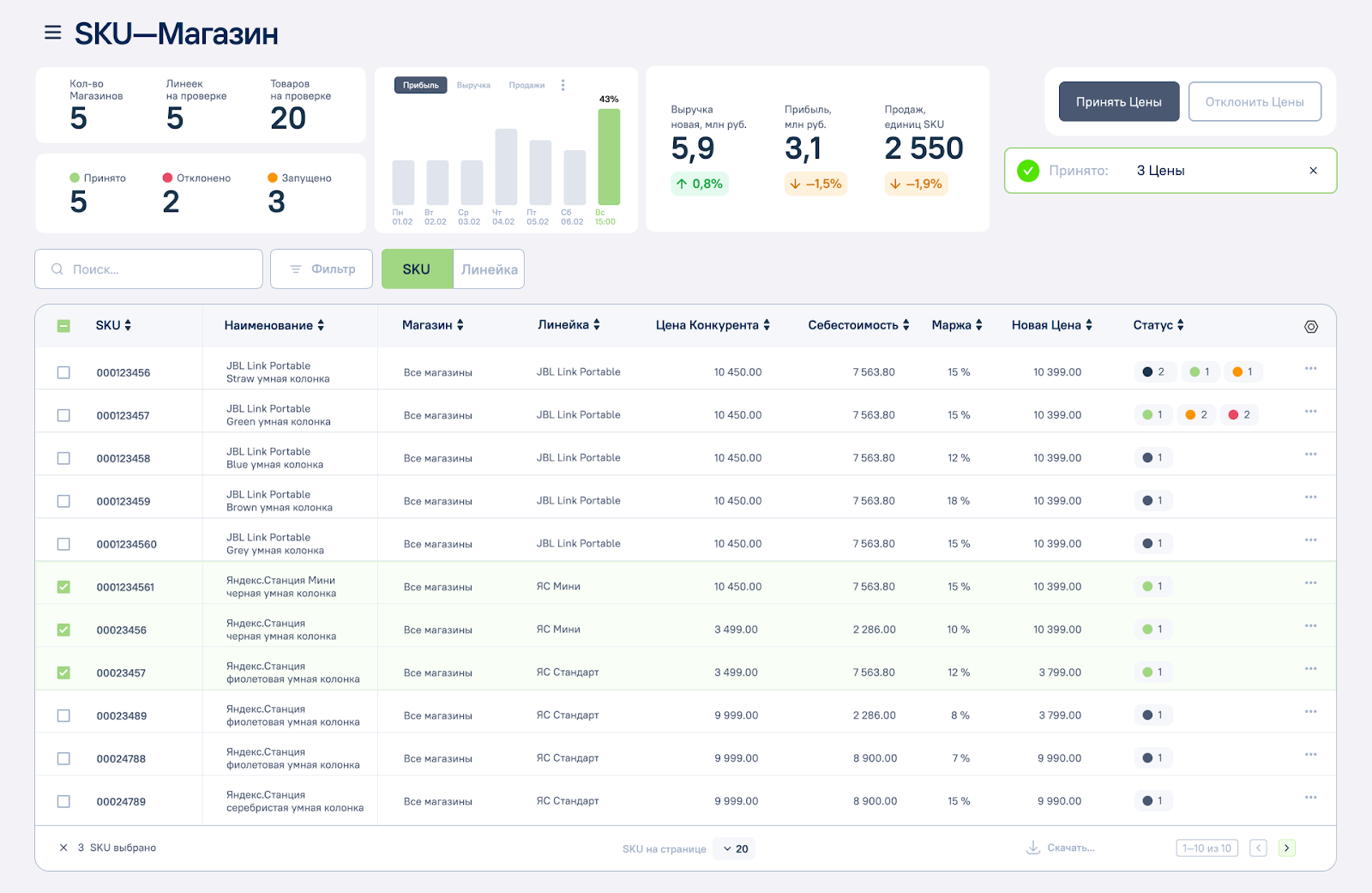Open row actions for SKU 000123459
This screenshot has height=893, width=1372.
point(1310,497)
